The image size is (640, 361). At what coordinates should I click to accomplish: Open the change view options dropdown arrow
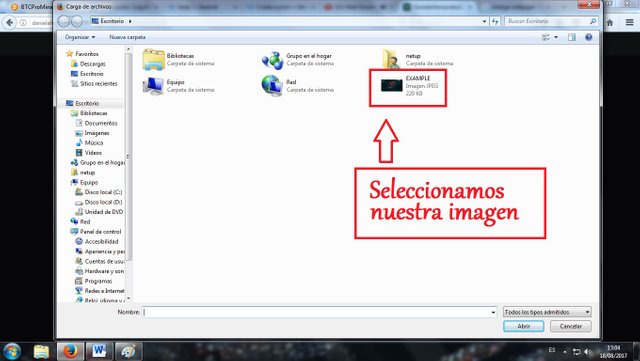(x=556, y=37)
